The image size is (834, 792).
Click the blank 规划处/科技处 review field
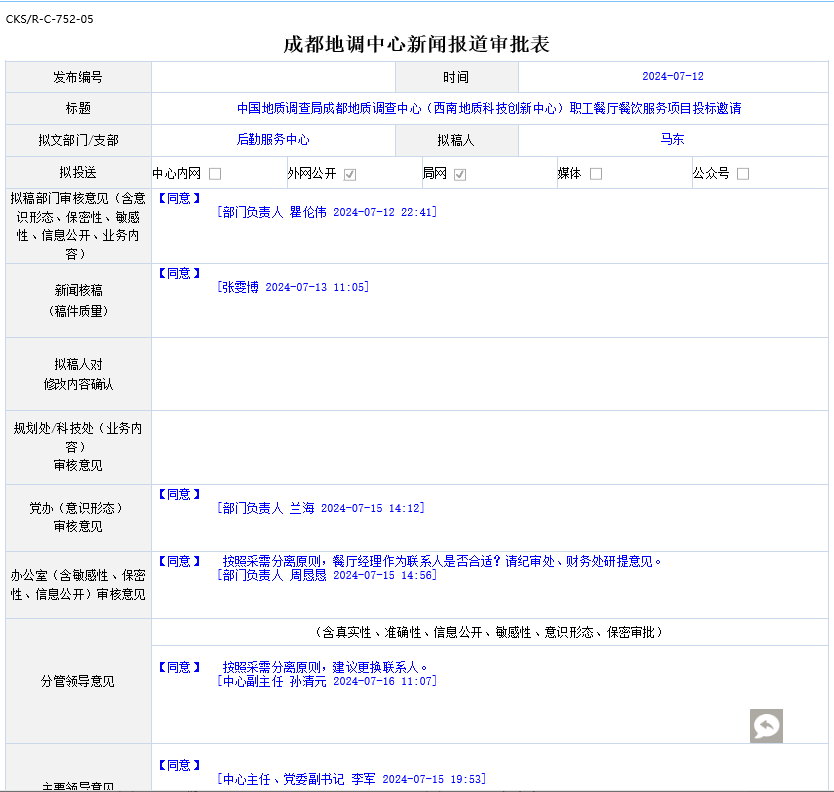pyautogui.click(x=489, y=446)
